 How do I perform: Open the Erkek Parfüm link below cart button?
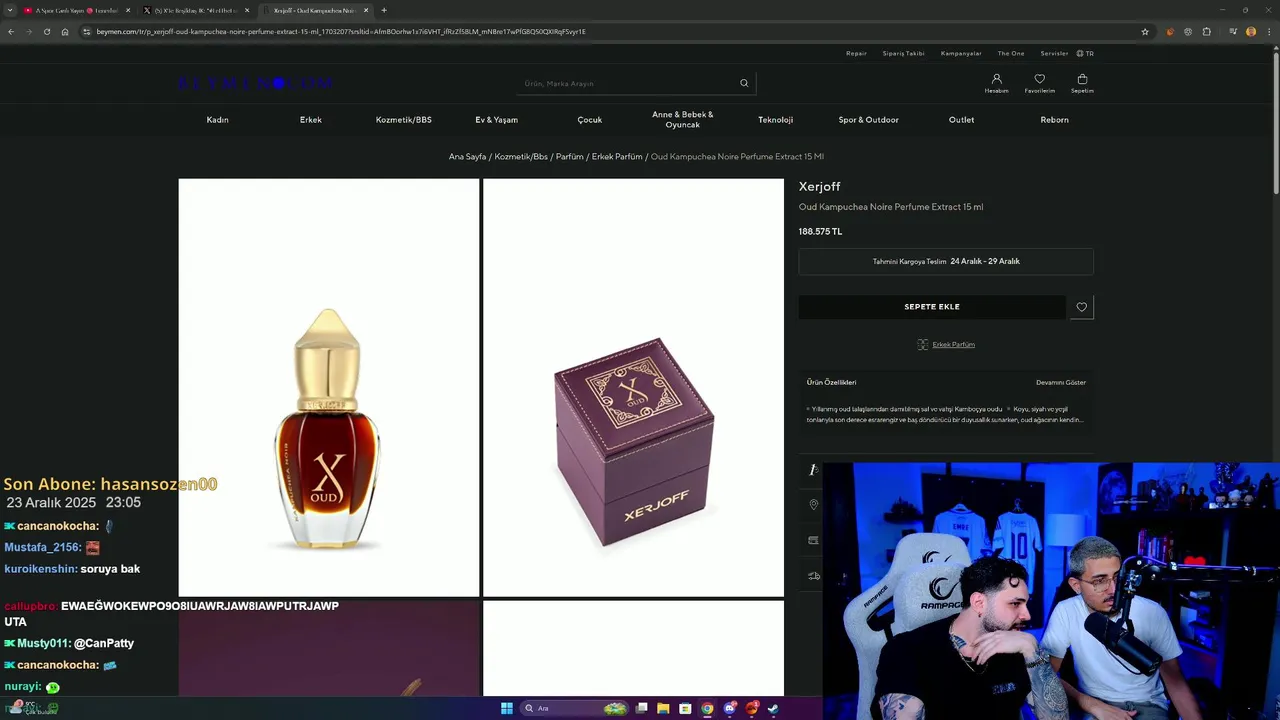953,344
